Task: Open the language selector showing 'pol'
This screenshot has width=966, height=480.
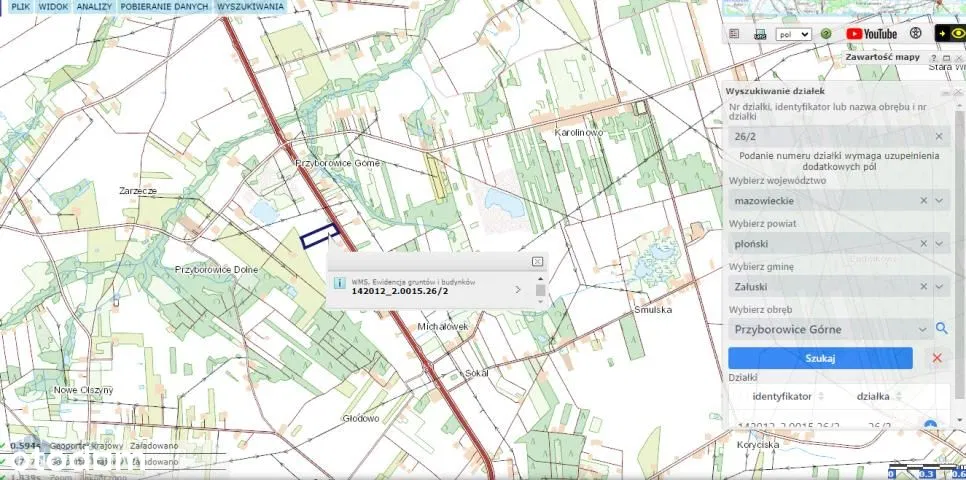Action: [793, 33]
